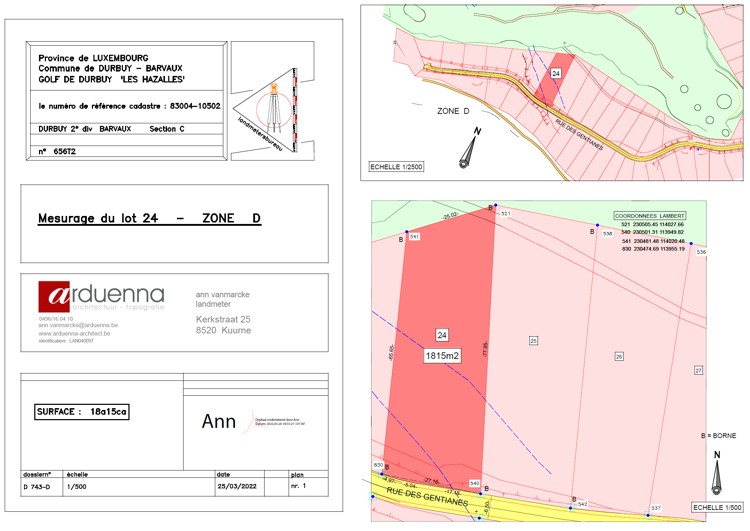This screenshot has height=531, width=750.
Task: Click the SURFACE : 18a15ca box
Action: tap(82, 411)
